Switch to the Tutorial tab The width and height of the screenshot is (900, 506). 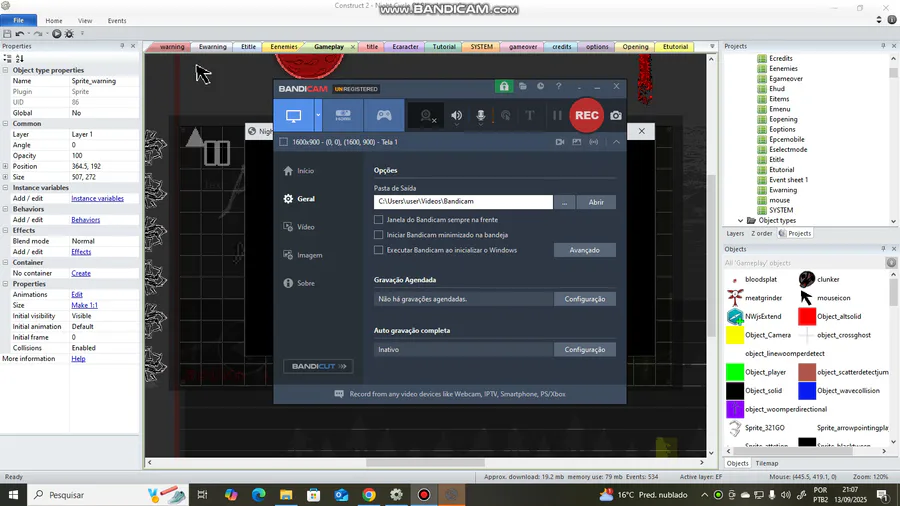coord(444,46)
